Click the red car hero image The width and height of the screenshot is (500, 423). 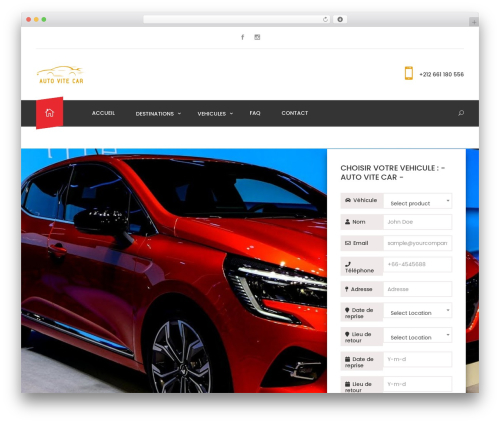pyautogui.click(x=174, y=271)
